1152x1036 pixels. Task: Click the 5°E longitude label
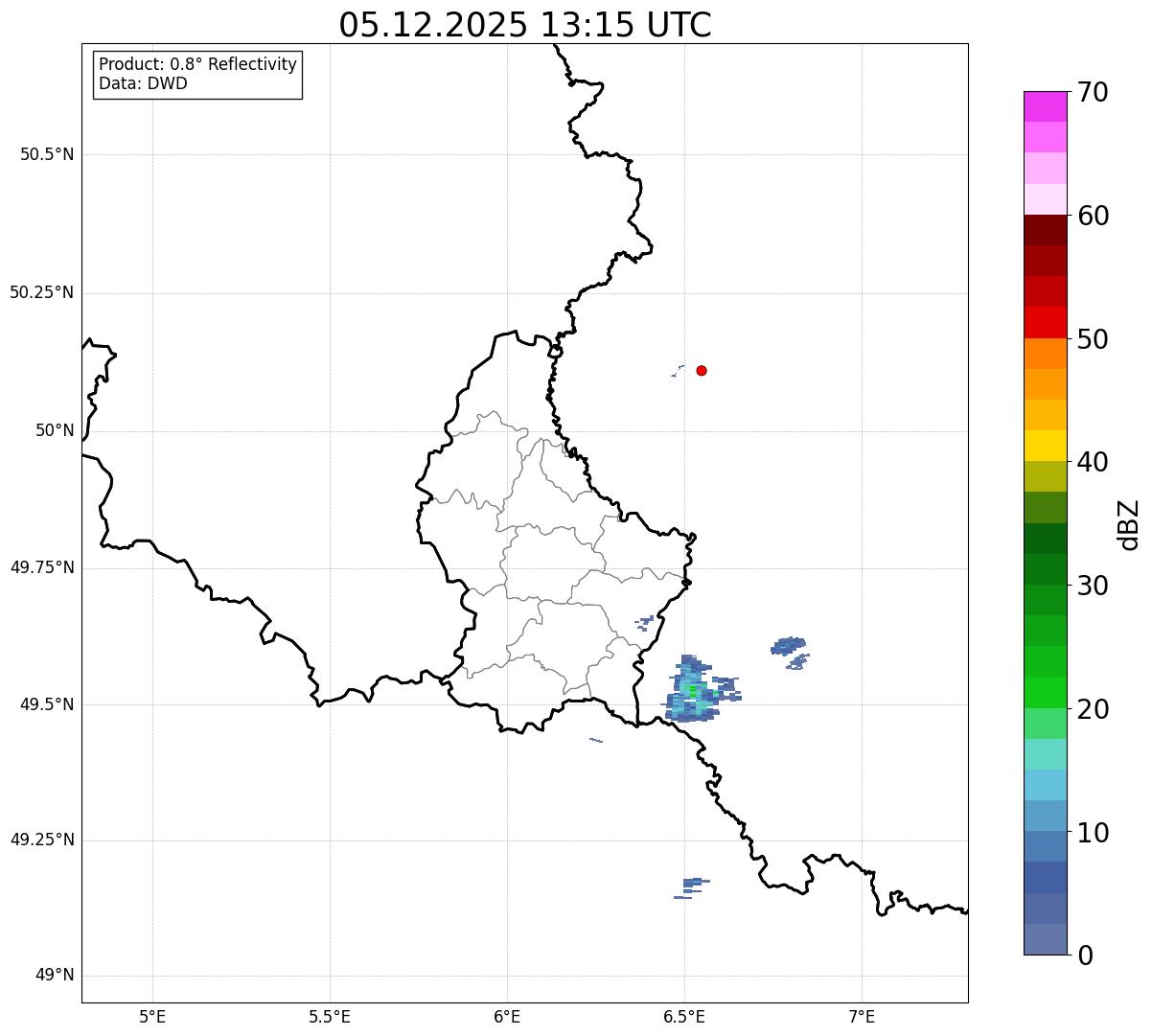point(152,1016)
